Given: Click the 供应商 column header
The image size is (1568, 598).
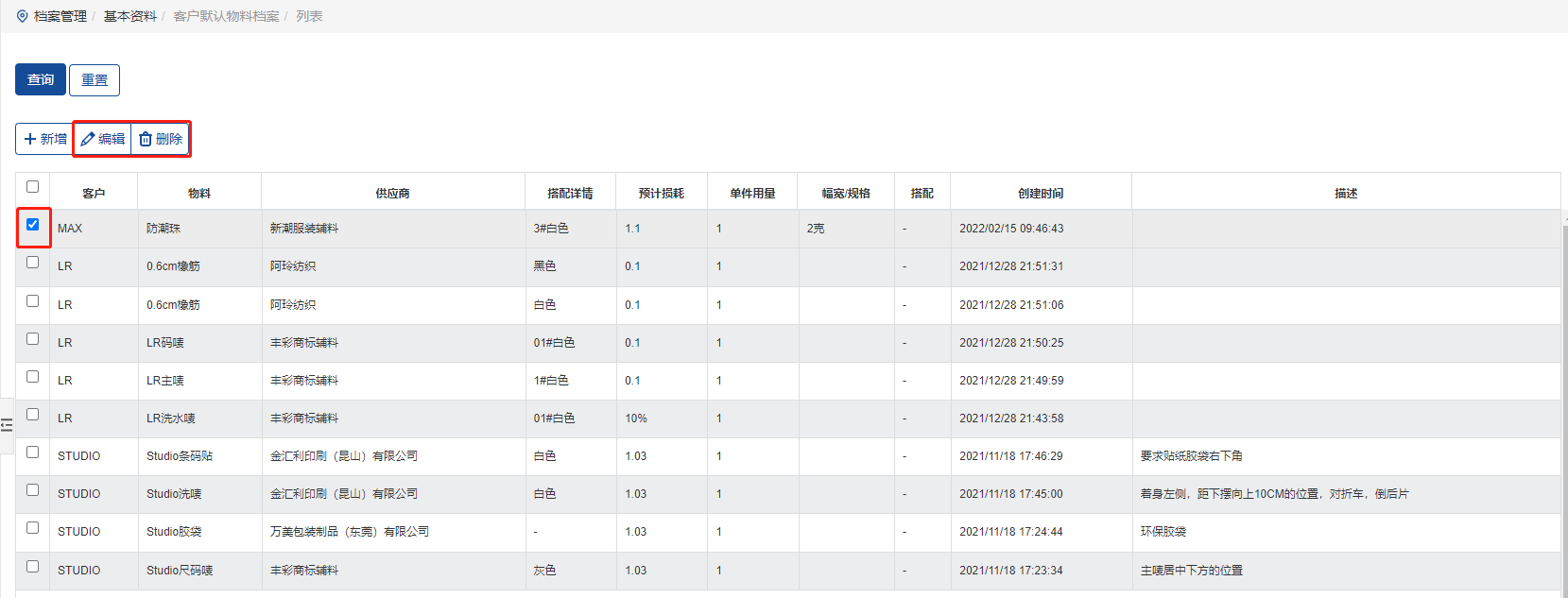Looking at the screenshot, I should (392, 193).
